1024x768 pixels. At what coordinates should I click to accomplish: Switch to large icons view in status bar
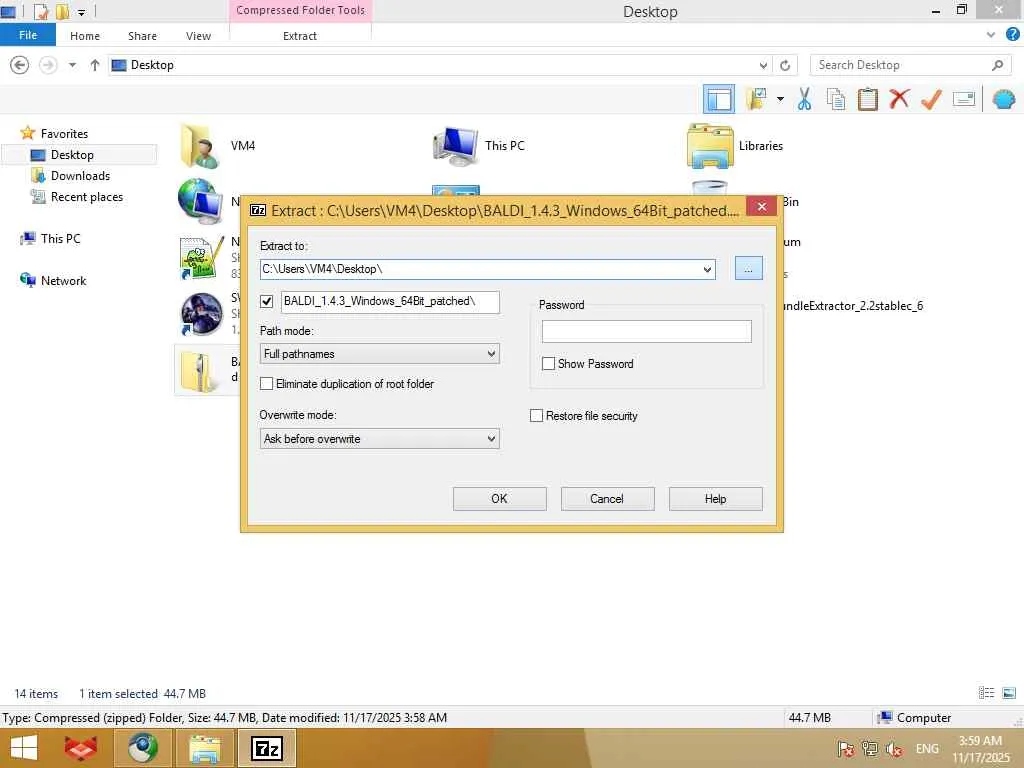coord(1009,693)
